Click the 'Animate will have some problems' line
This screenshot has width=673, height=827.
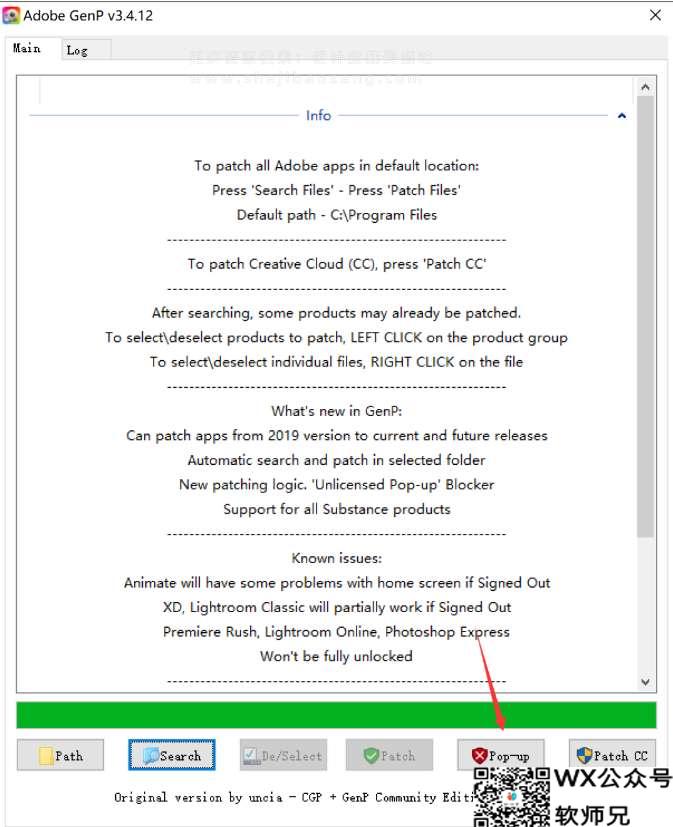336,583
